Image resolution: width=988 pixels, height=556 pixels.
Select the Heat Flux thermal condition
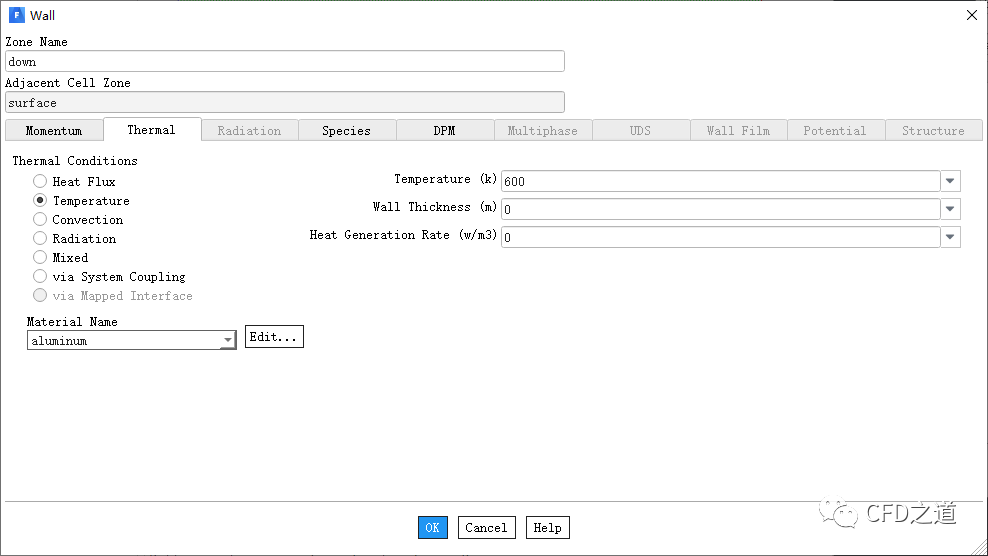pyautogui.click(x=40, y=182)
